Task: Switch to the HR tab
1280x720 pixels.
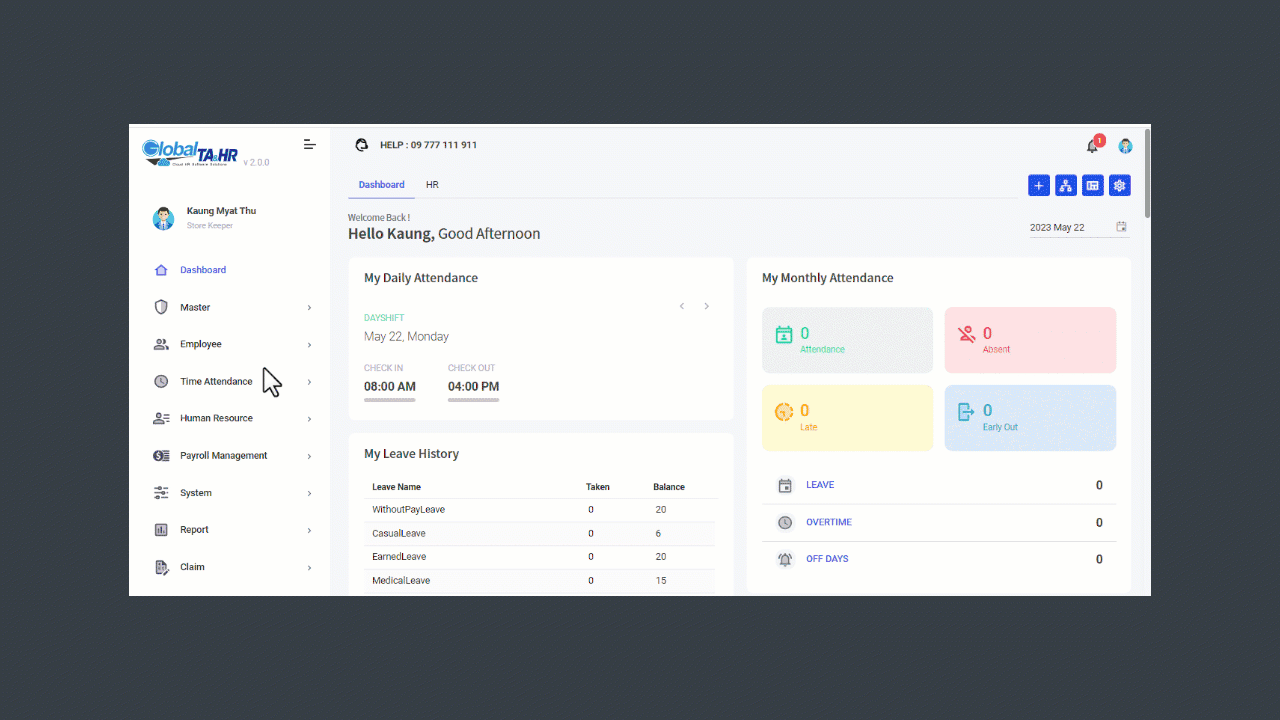Action: point(432,185)
